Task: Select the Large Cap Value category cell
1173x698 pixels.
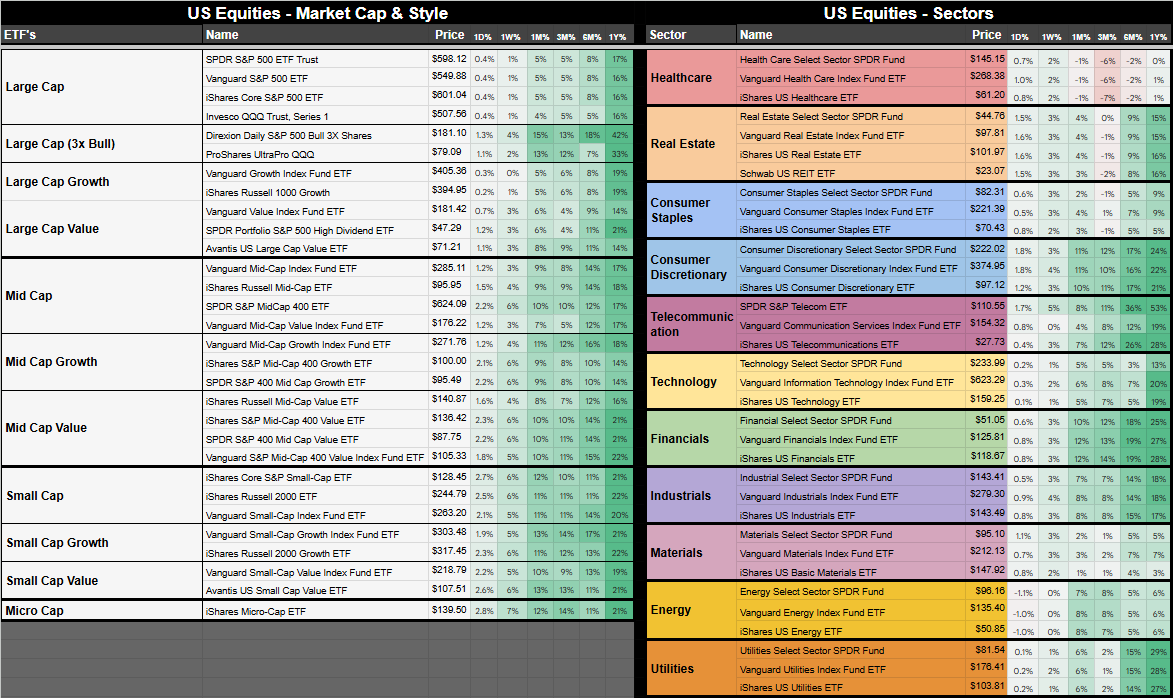Action: coord(102,229)
